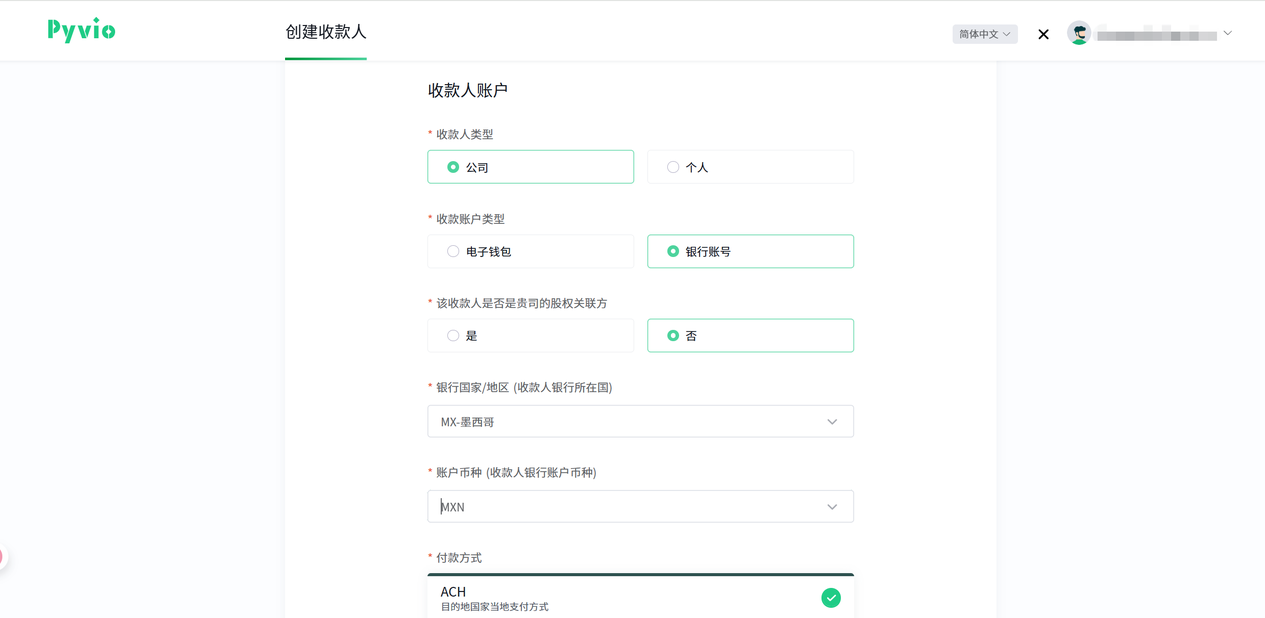Click the chevron in the bank country field
Screen dimensions: 1265x618
pos(832,422)
